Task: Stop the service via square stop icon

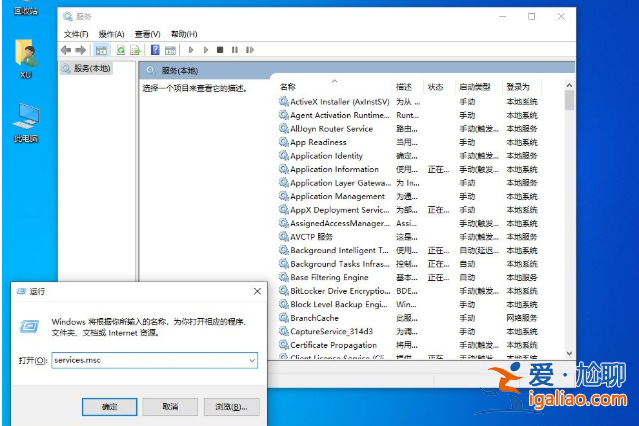Action: [x=220, y=50]
